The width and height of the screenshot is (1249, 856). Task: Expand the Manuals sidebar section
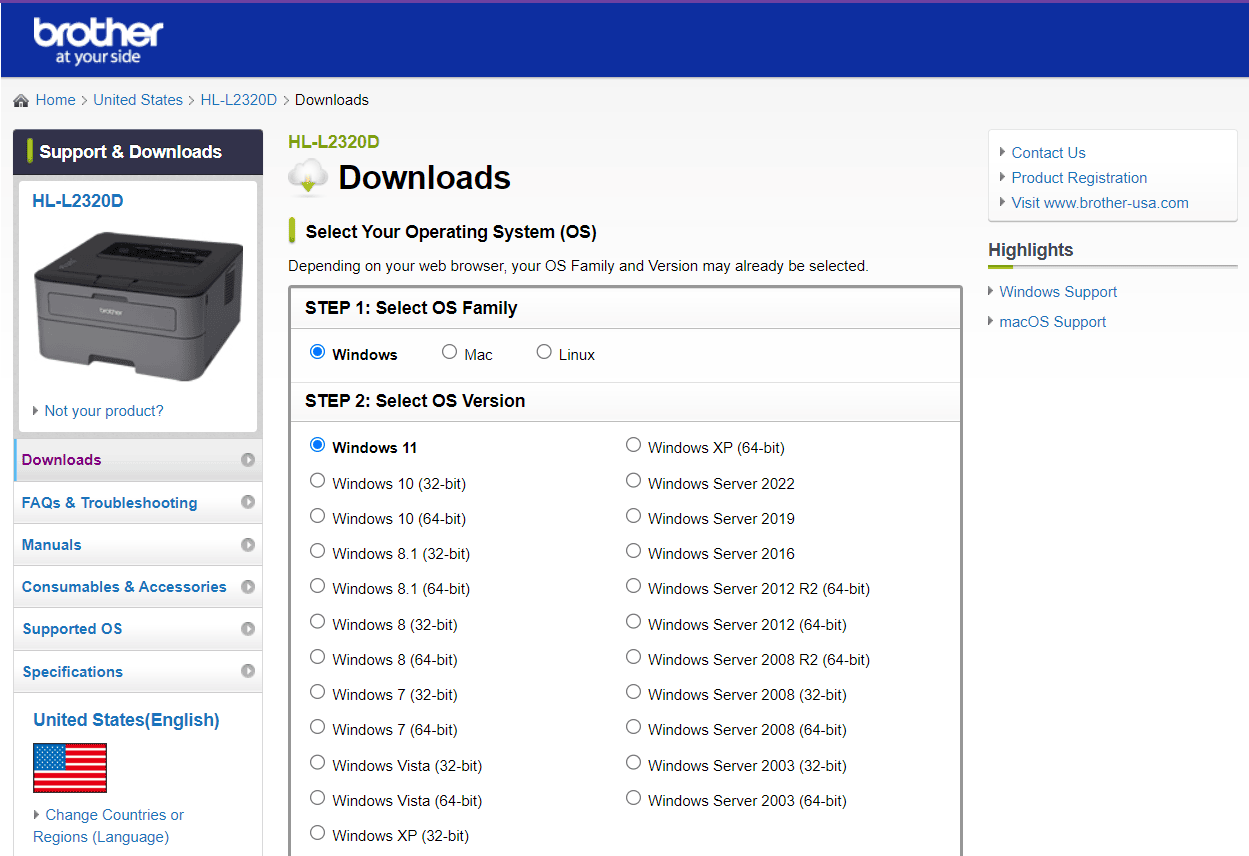tap(52, 544)
